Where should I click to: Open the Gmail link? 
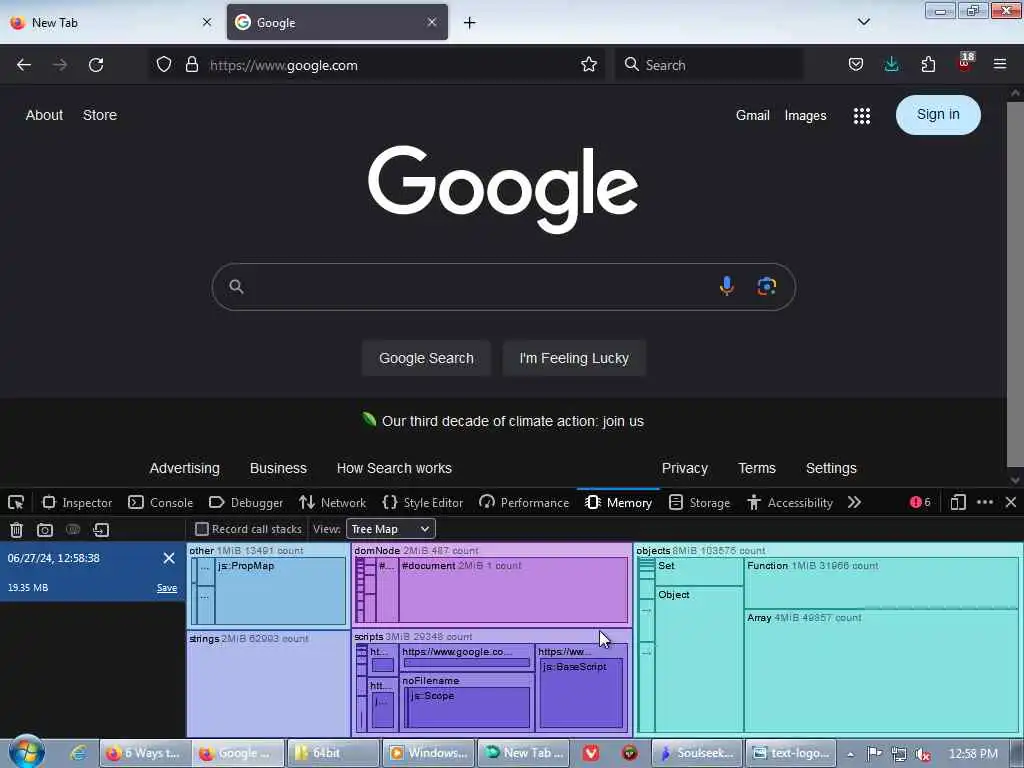click(752, 116)
